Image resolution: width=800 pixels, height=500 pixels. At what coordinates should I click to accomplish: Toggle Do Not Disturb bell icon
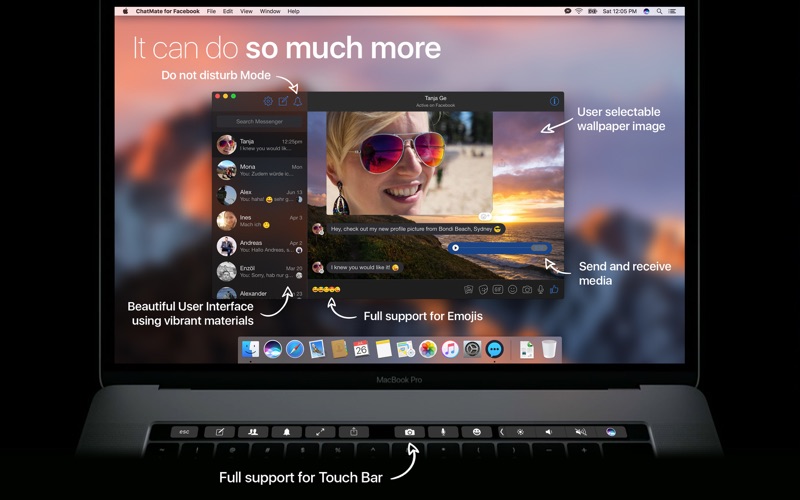297,102
